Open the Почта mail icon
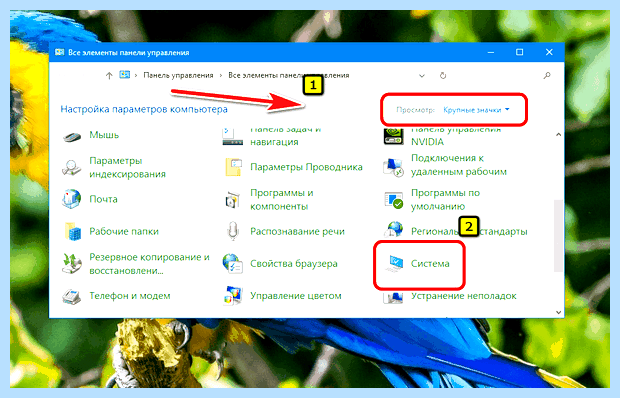 click(x=72, y=199)
